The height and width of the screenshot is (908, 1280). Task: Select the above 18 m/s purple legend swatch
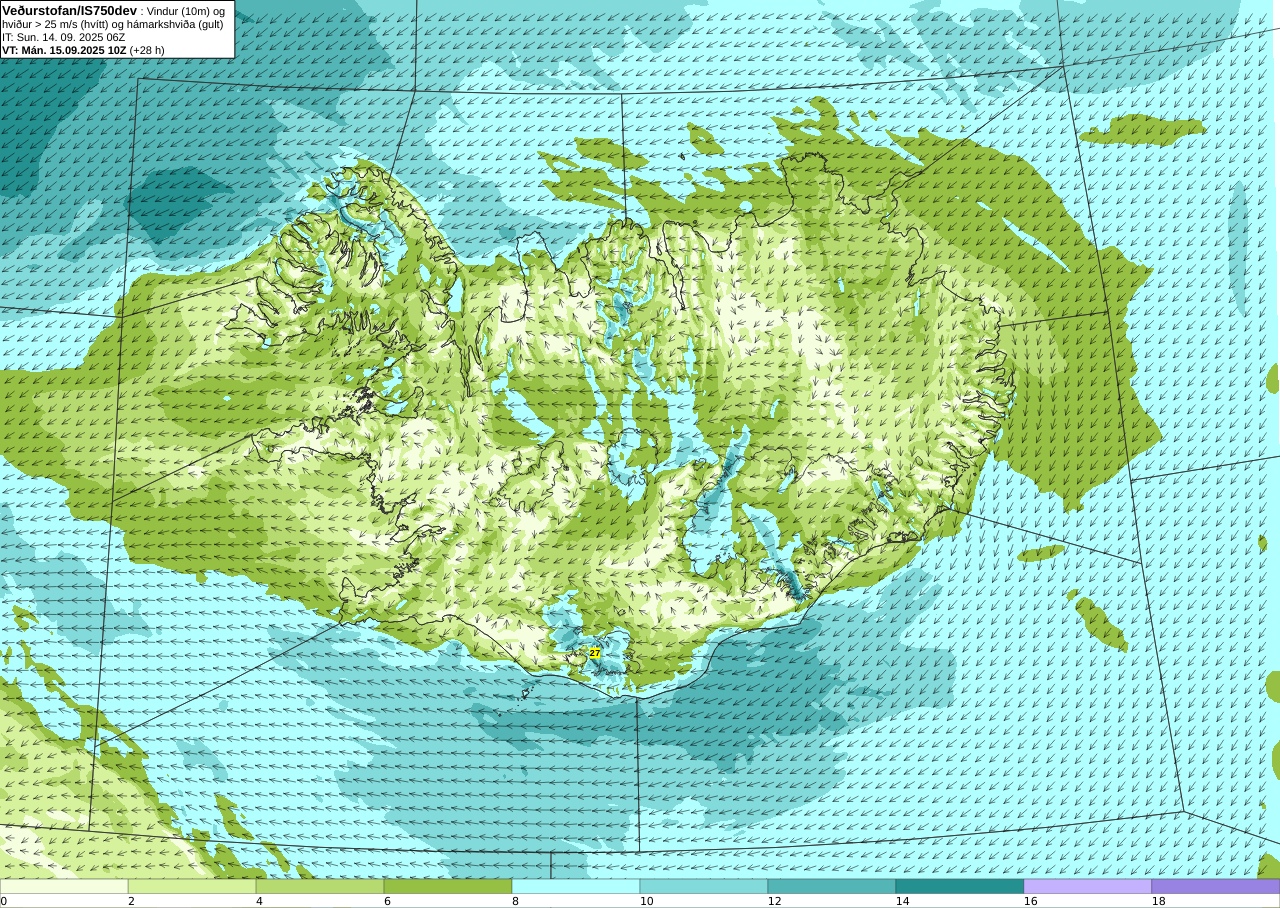[x=1216, y=886]
